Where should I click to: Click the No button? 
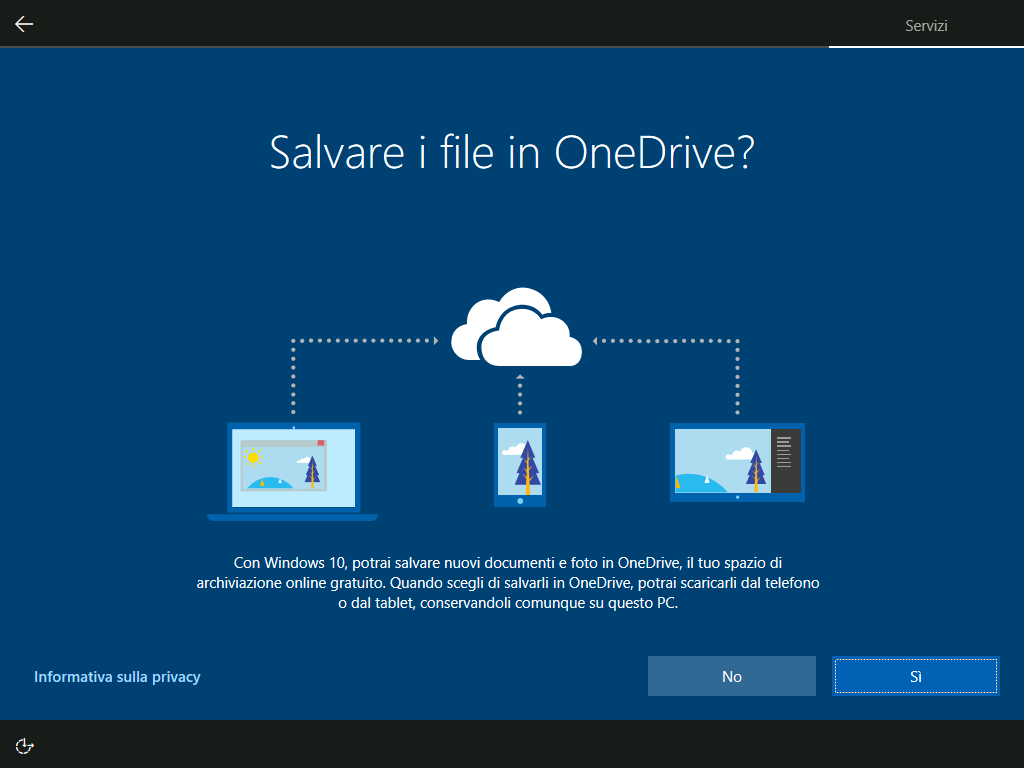click(731, 676)
